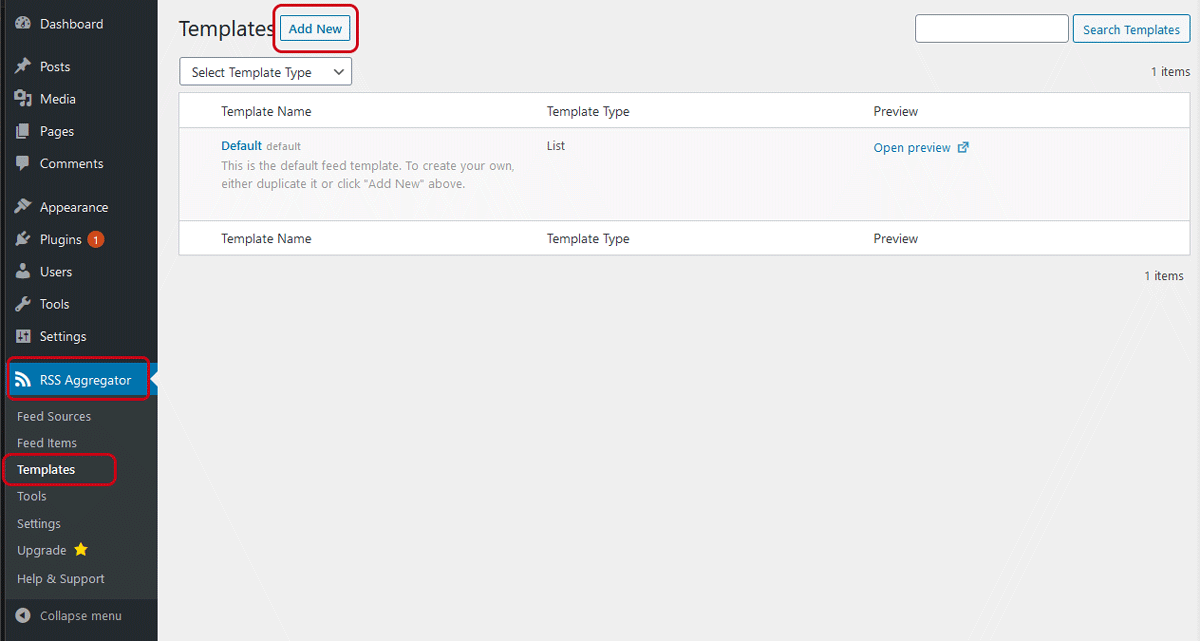Viewport: 1200px width, 641px height.
Task: Open the Select Template Type dropdown
Action: [x=265, y=72]
